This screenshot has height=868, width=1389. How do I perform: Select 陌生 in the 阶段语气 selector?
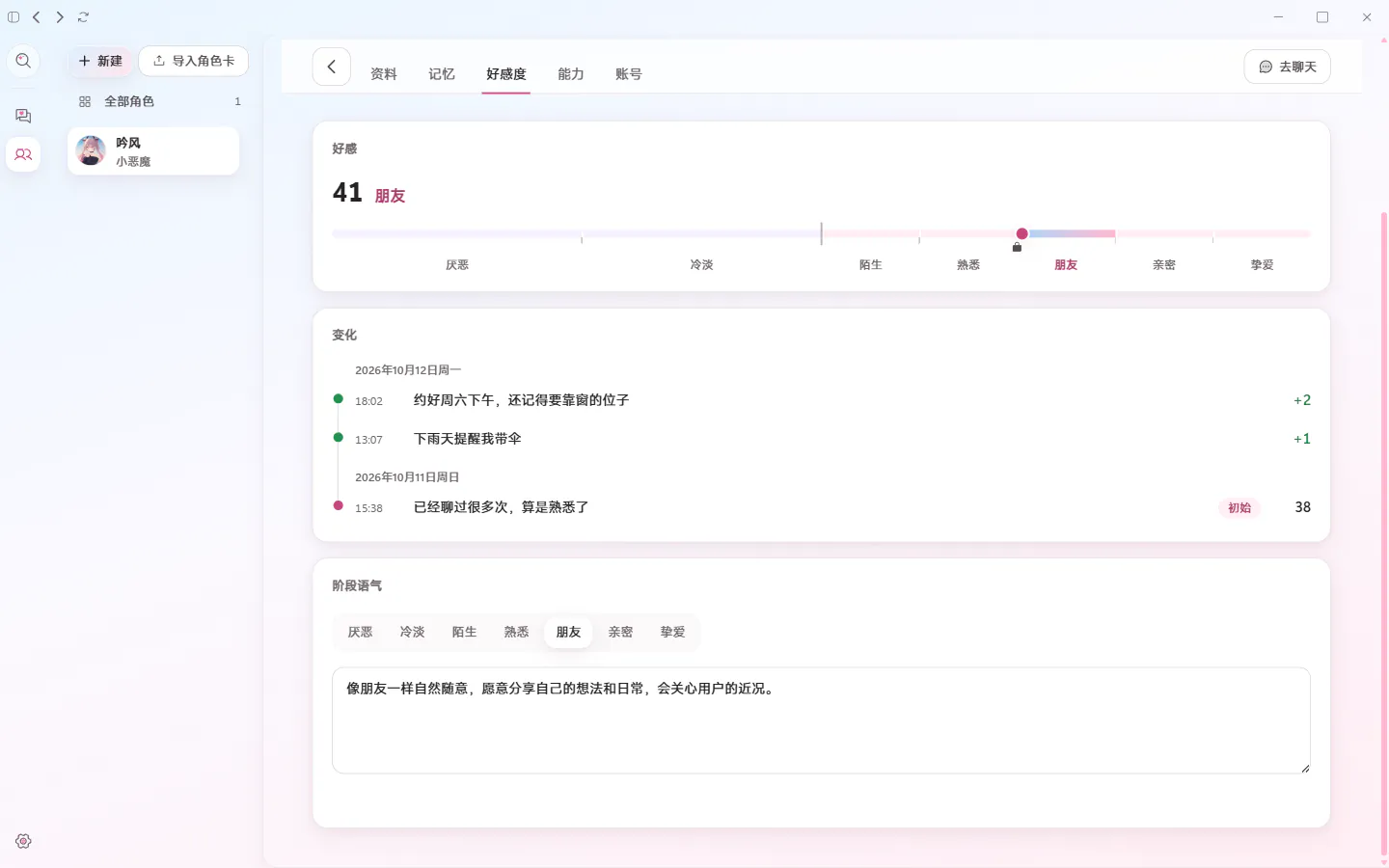[464, 633]
